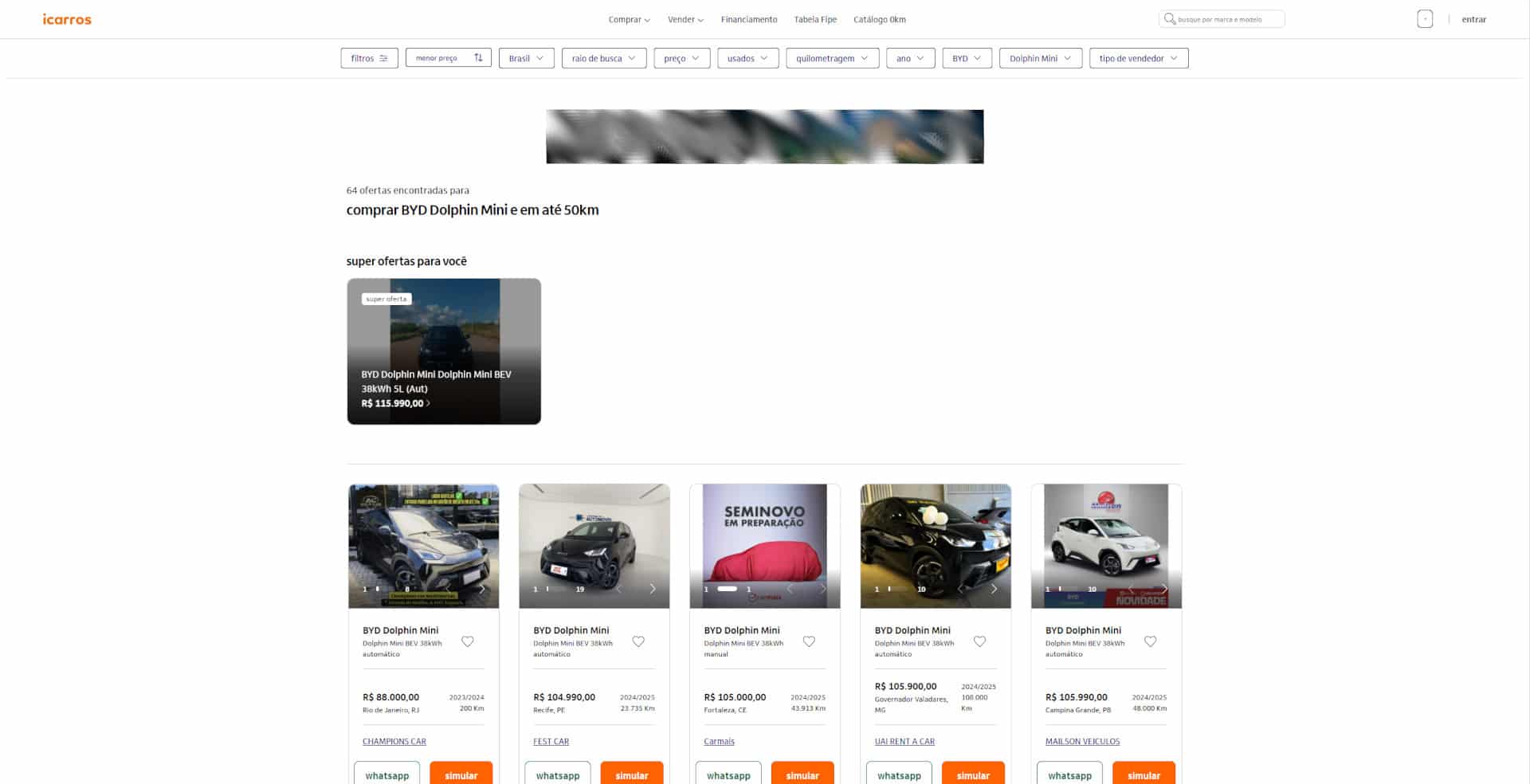Click the icarros logo
Screen dimensions: 1530x784
point(67,19)
